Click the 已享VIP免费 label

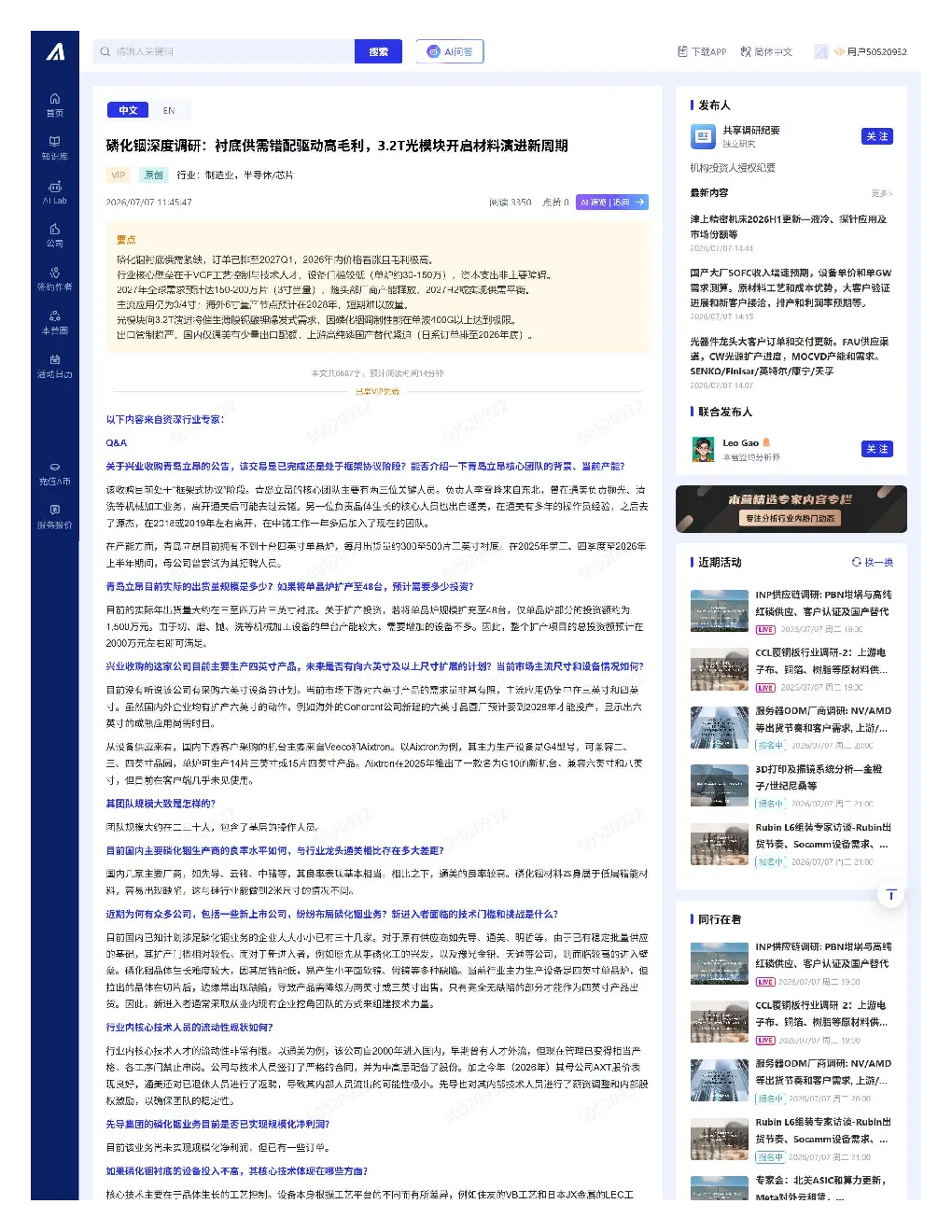(377, 391)
